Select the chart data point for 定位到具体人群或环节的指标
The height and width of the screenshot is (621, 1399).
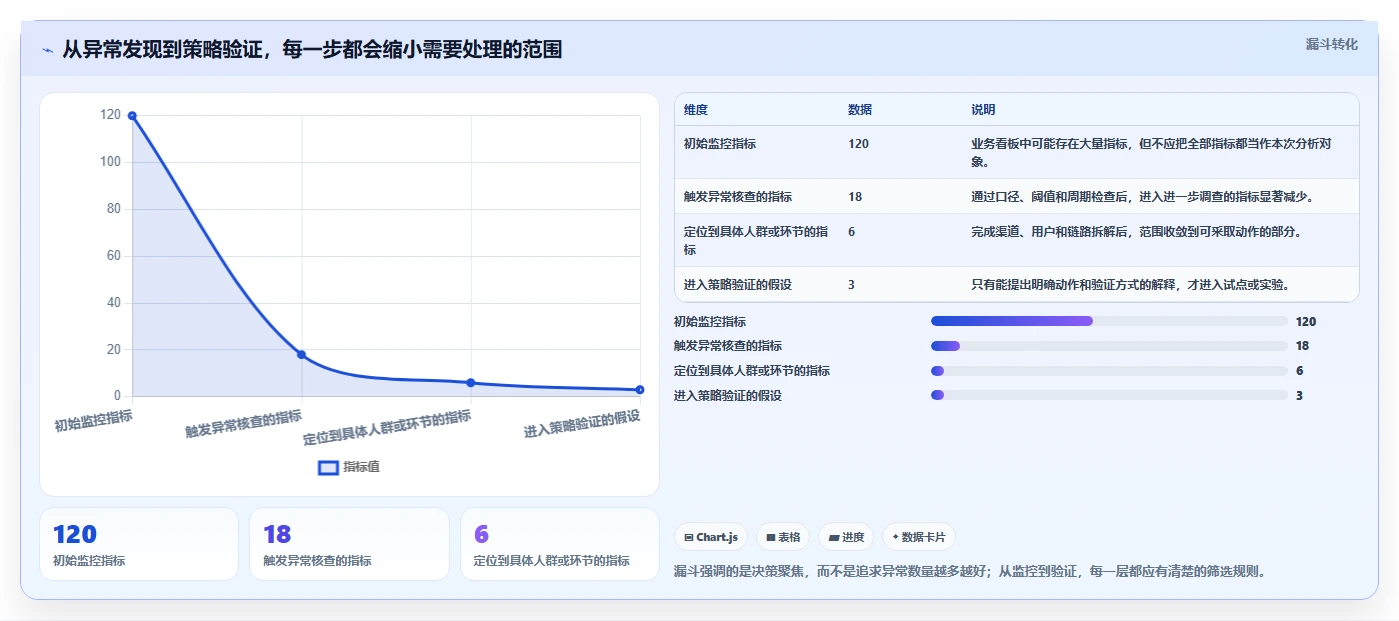471,383
